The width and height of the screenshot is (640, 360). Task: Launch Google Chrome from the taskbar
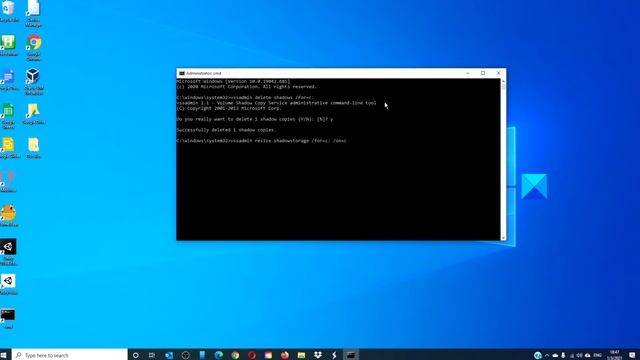[x=236, y=355]
